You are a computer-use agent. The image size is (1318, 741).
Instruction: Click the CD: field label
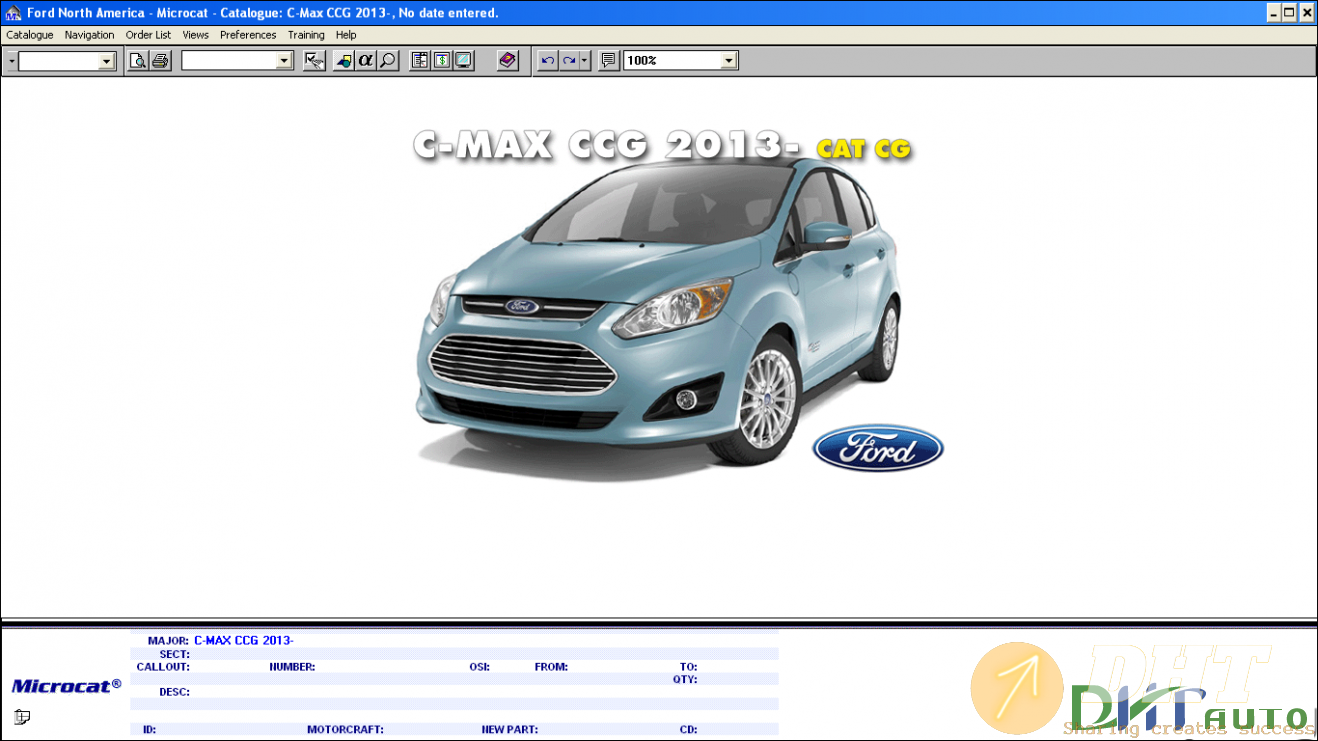pos(688,730)
